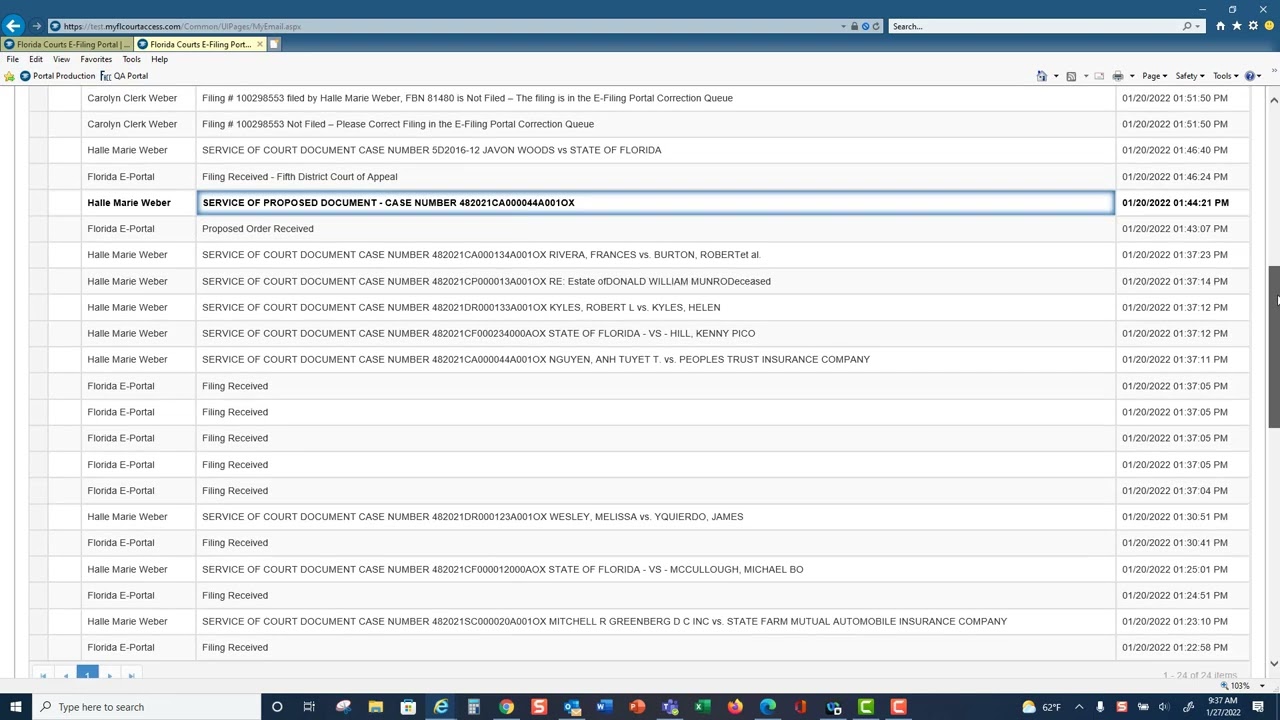Switch to the first Florida Courts E-Filing tab
The width and height of the screenshot is (1280, 720).
[x=66, y=44]
